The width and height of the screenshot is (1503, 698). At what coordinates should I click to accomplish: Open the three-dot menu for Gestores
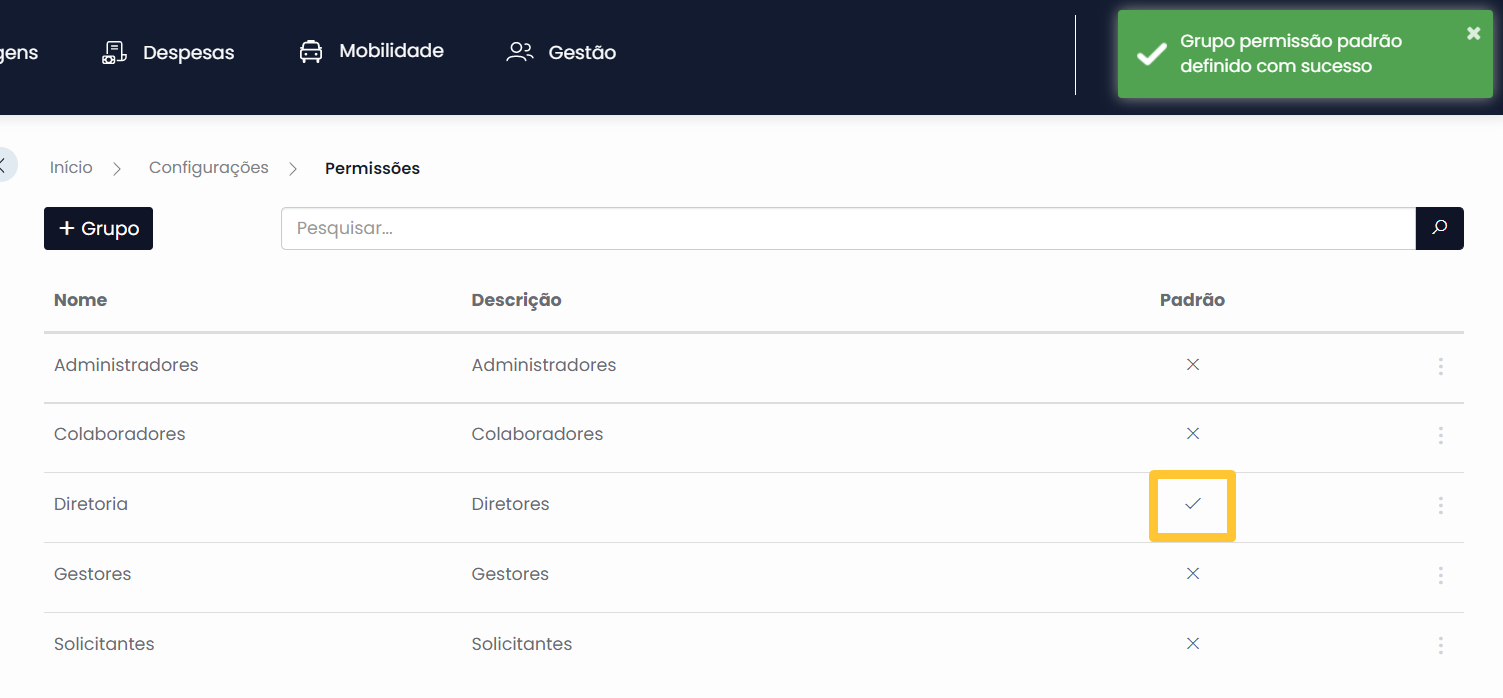tap(1440, 575)
